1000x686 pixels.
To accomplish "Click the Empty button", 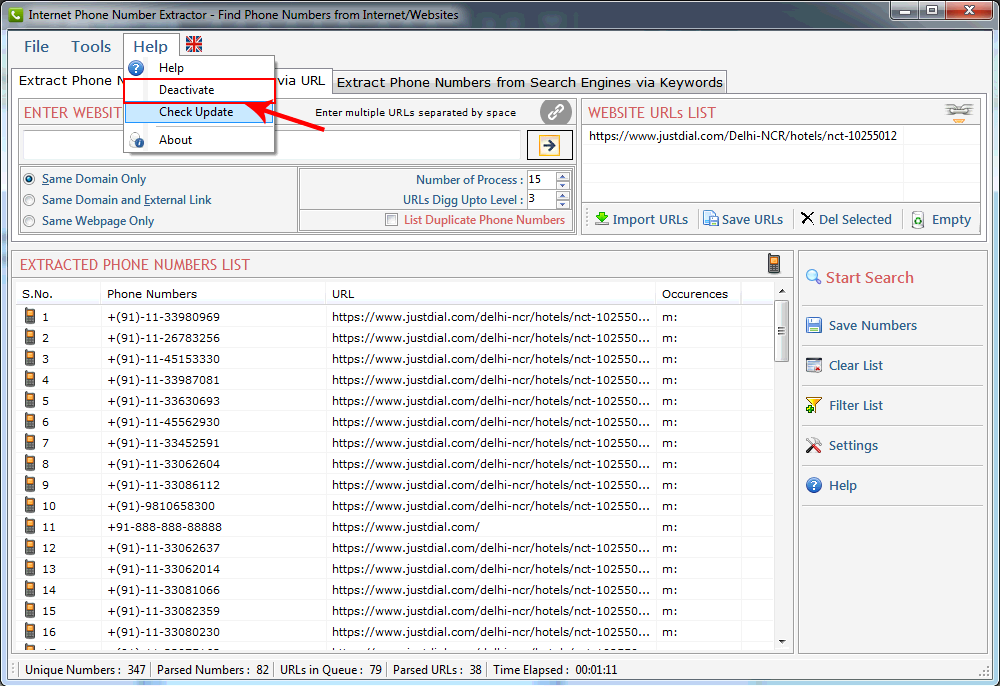I will tap(941, 219).
